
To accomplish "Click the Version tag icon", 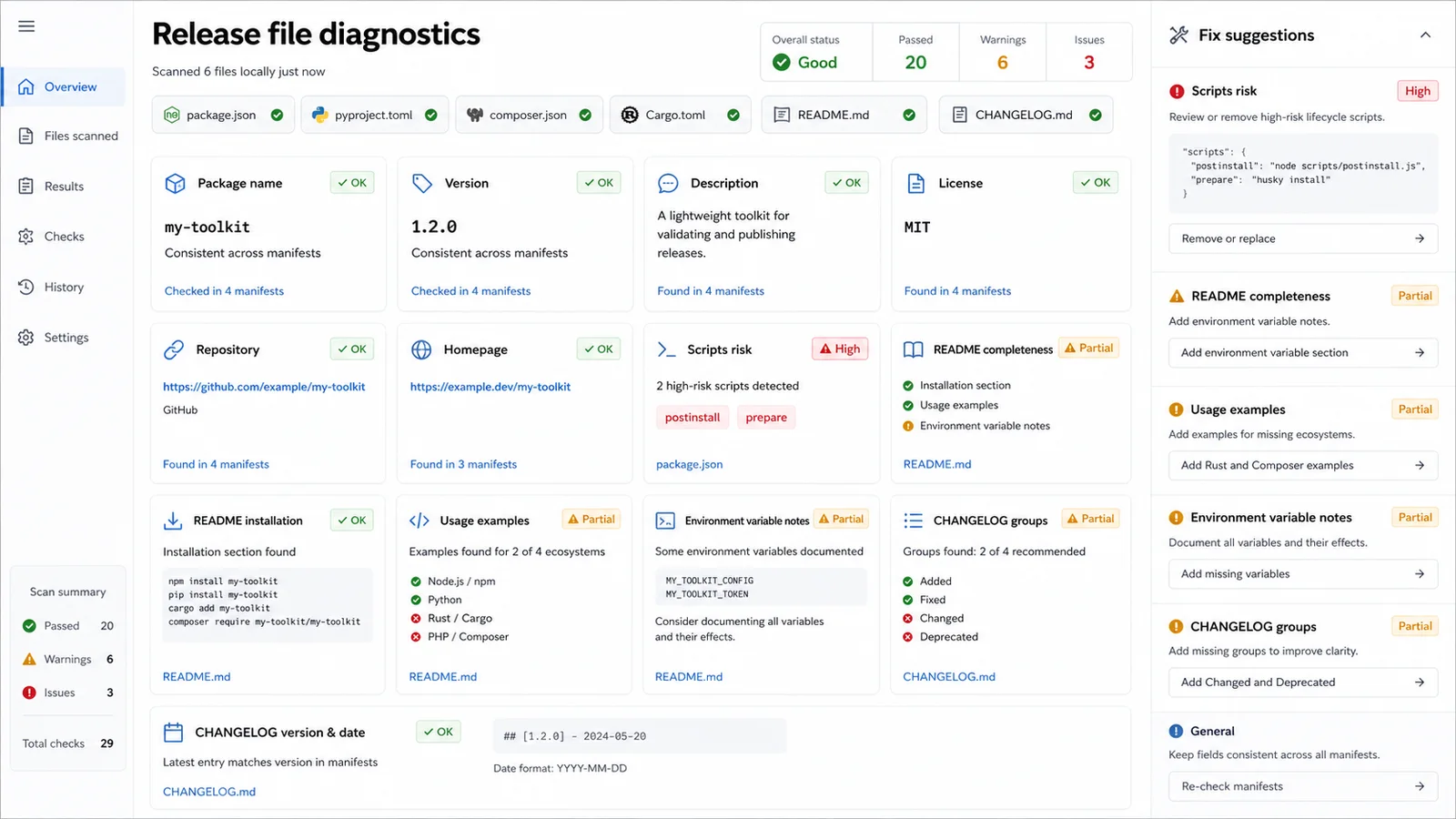I will 422,183.
